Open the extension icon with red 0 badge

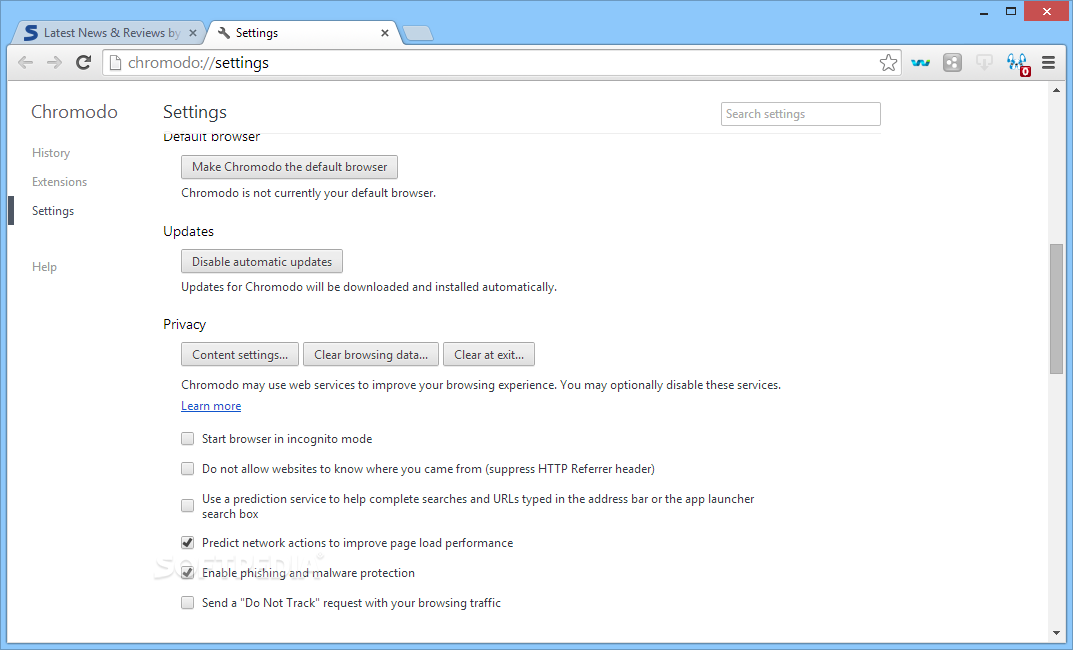pos(1018,64)
